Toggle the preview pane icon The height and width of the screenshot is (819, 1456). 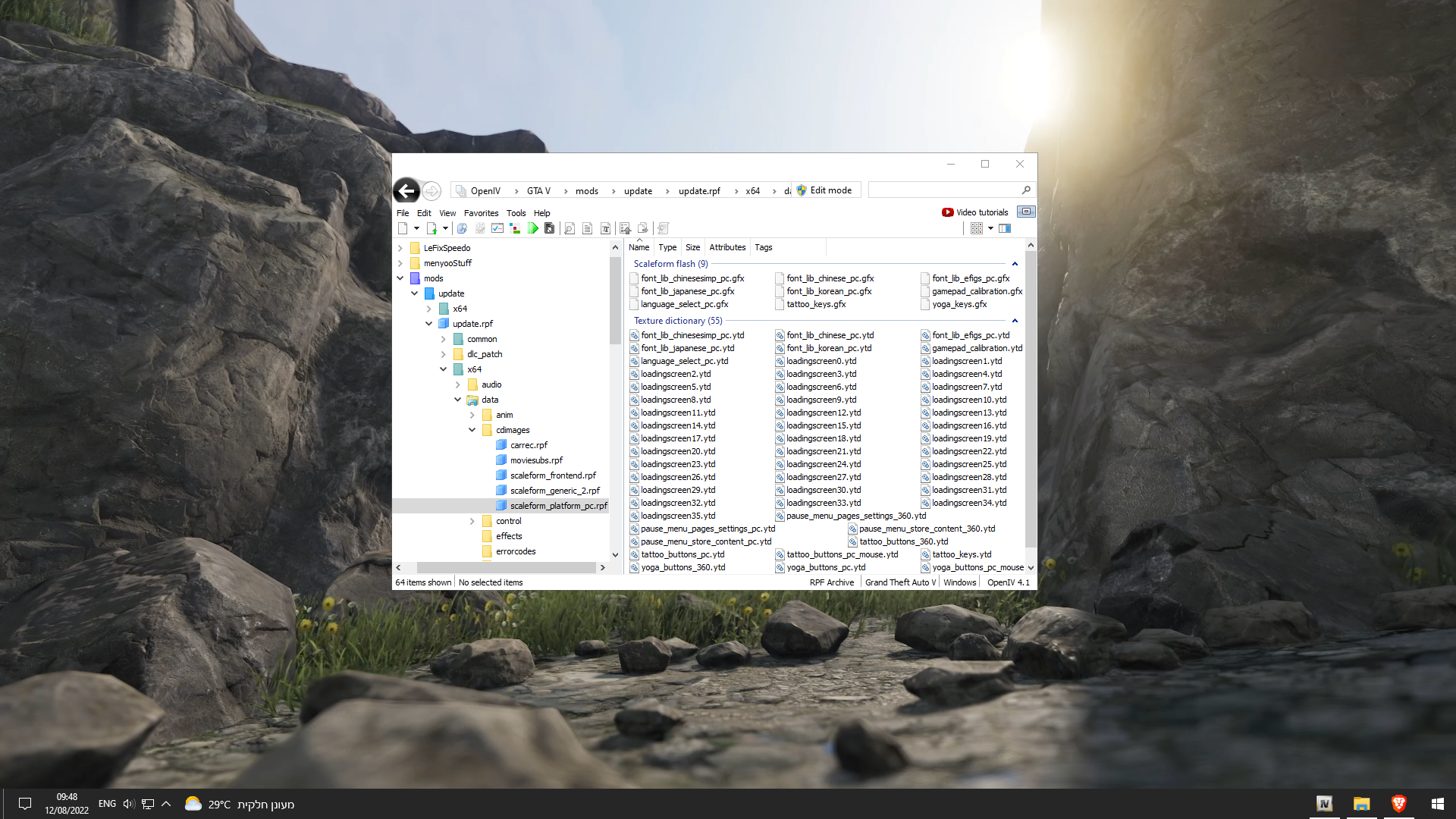1005,228
